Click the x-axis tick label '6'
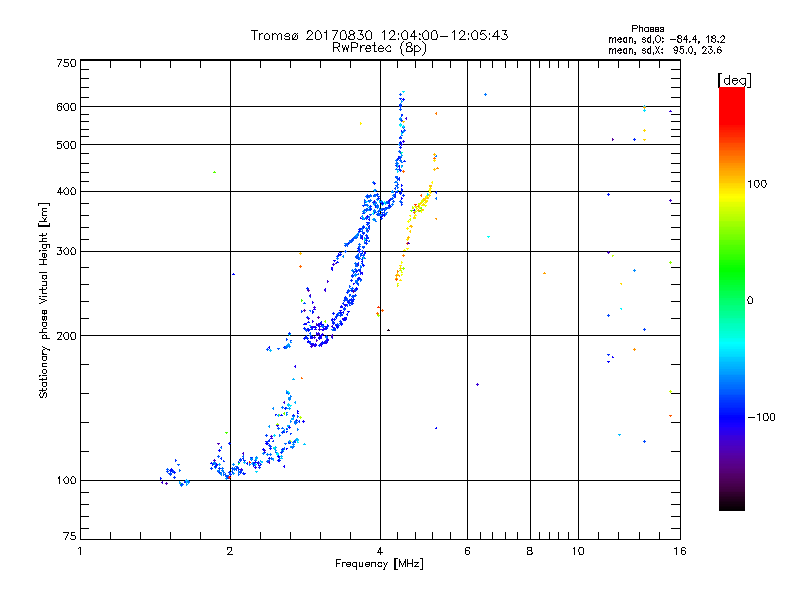The height and width of the screenshot is (600, 800). (467, 551)
